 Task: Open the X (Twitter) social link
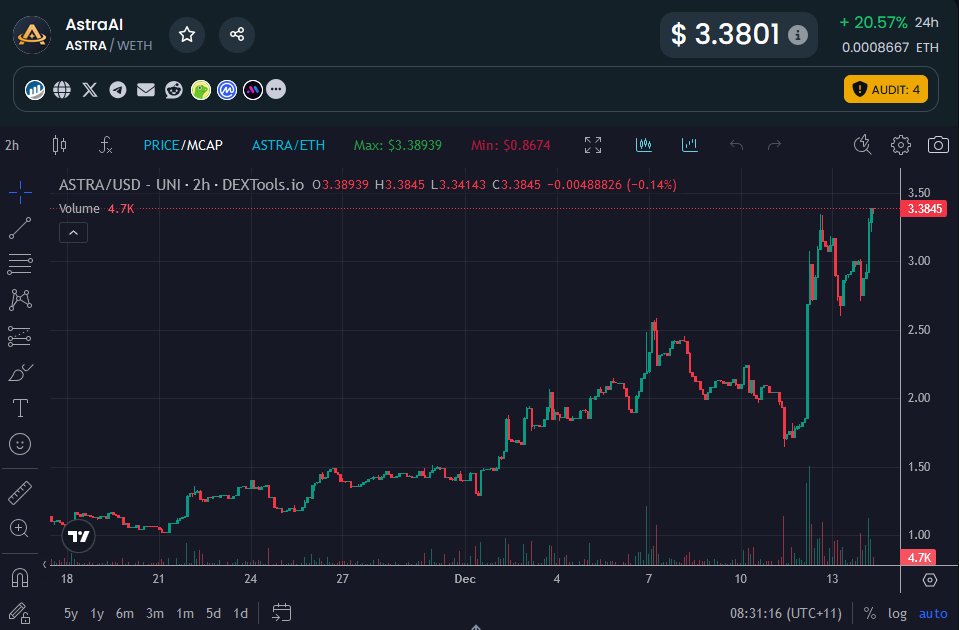click(x=90, y=90)
